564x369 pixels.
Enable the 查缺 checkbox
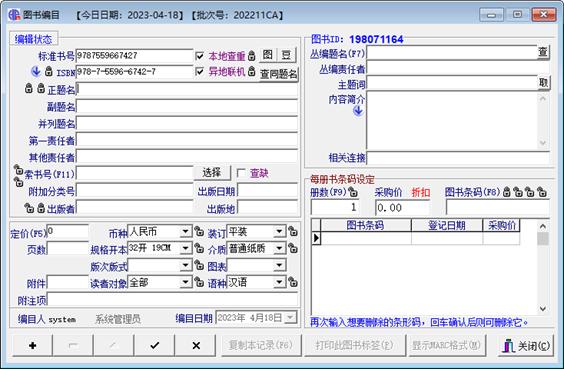241,173
